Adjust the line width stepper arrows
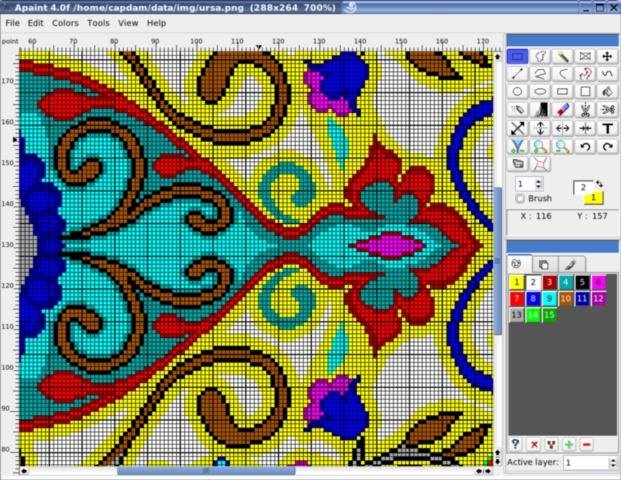Viewport: 621px width, 480px height. [x=538, y=184]
